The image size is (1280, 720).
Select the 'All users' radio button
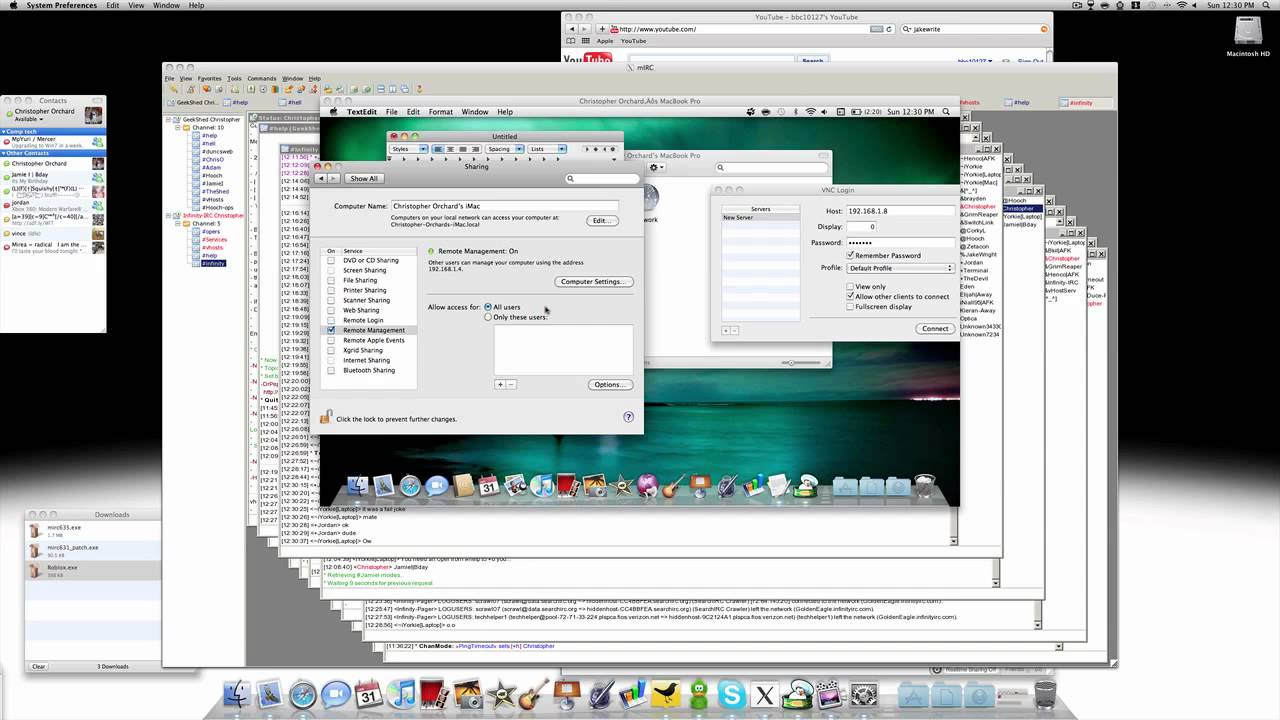[488, 307]
